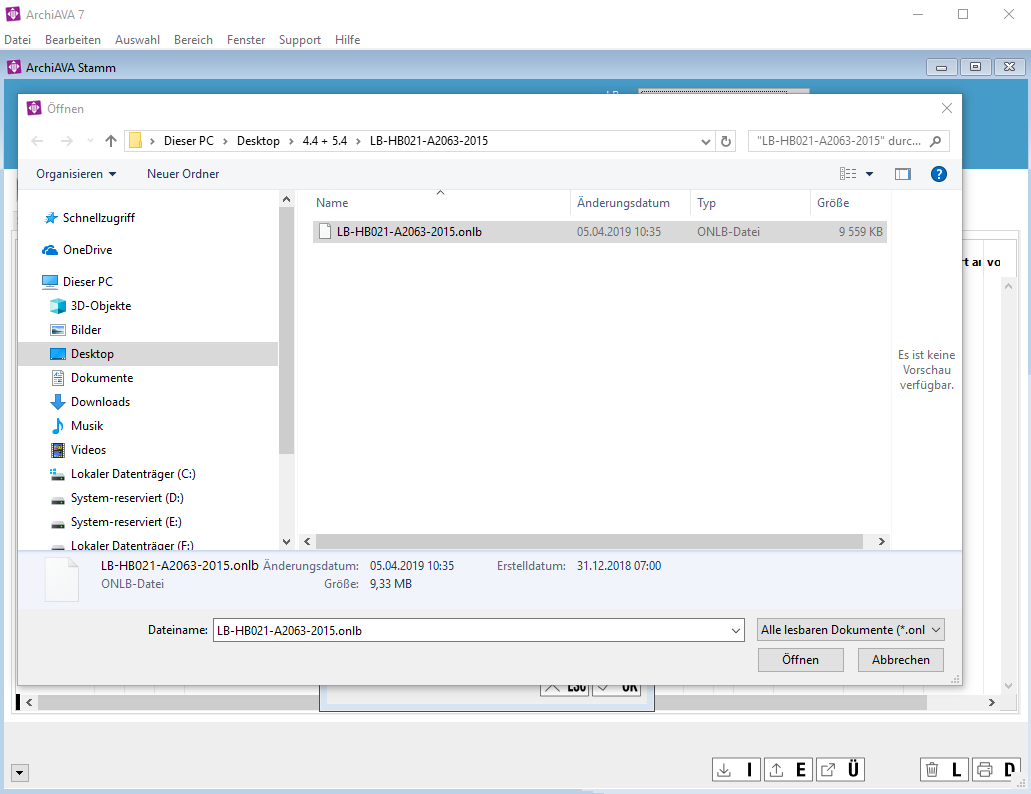1031x794 pixels.
Task: Sort files by Größe column
Action: click(851, 203)
